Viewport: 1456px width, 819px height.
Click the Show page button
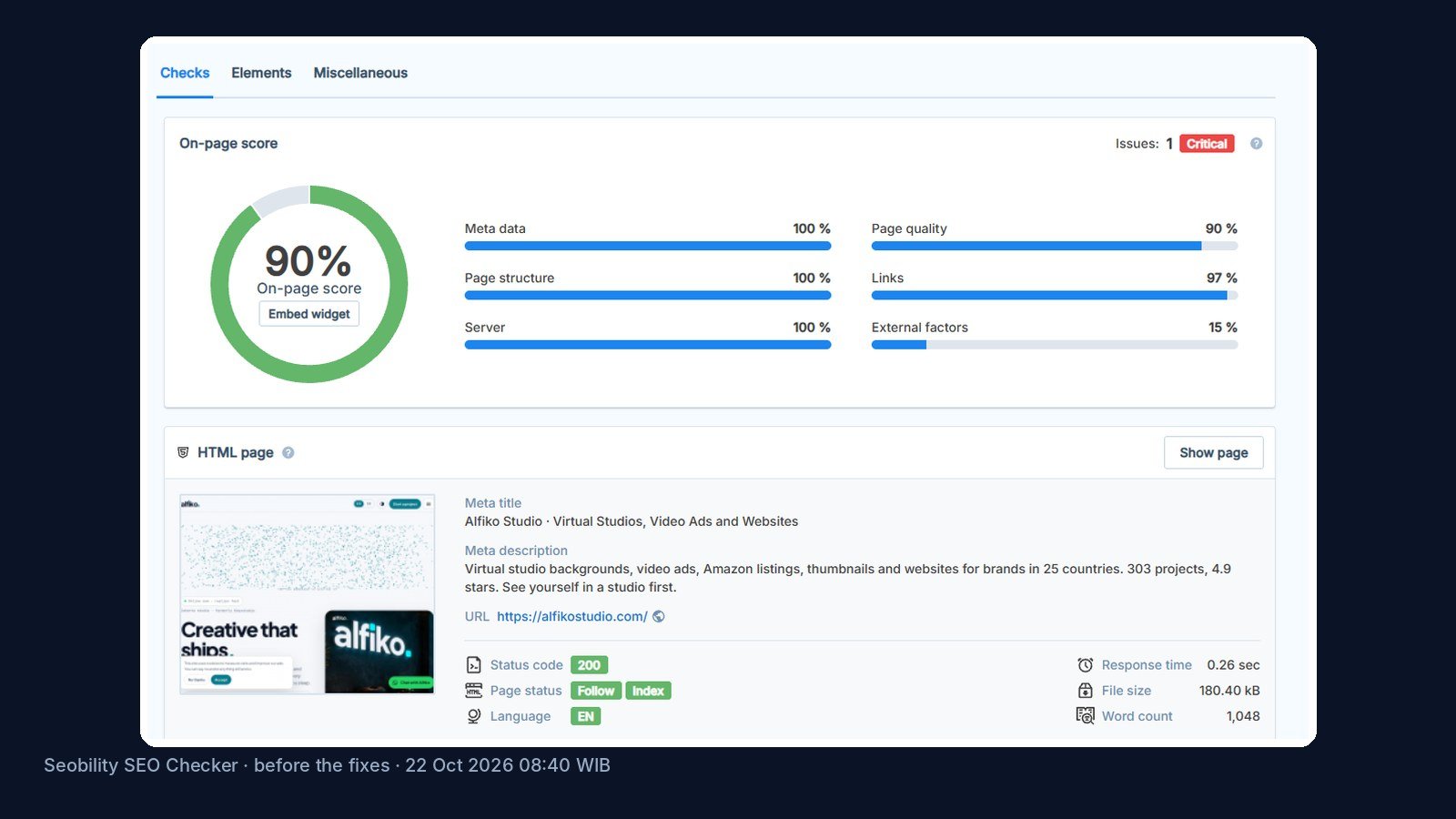point(1214,452)
